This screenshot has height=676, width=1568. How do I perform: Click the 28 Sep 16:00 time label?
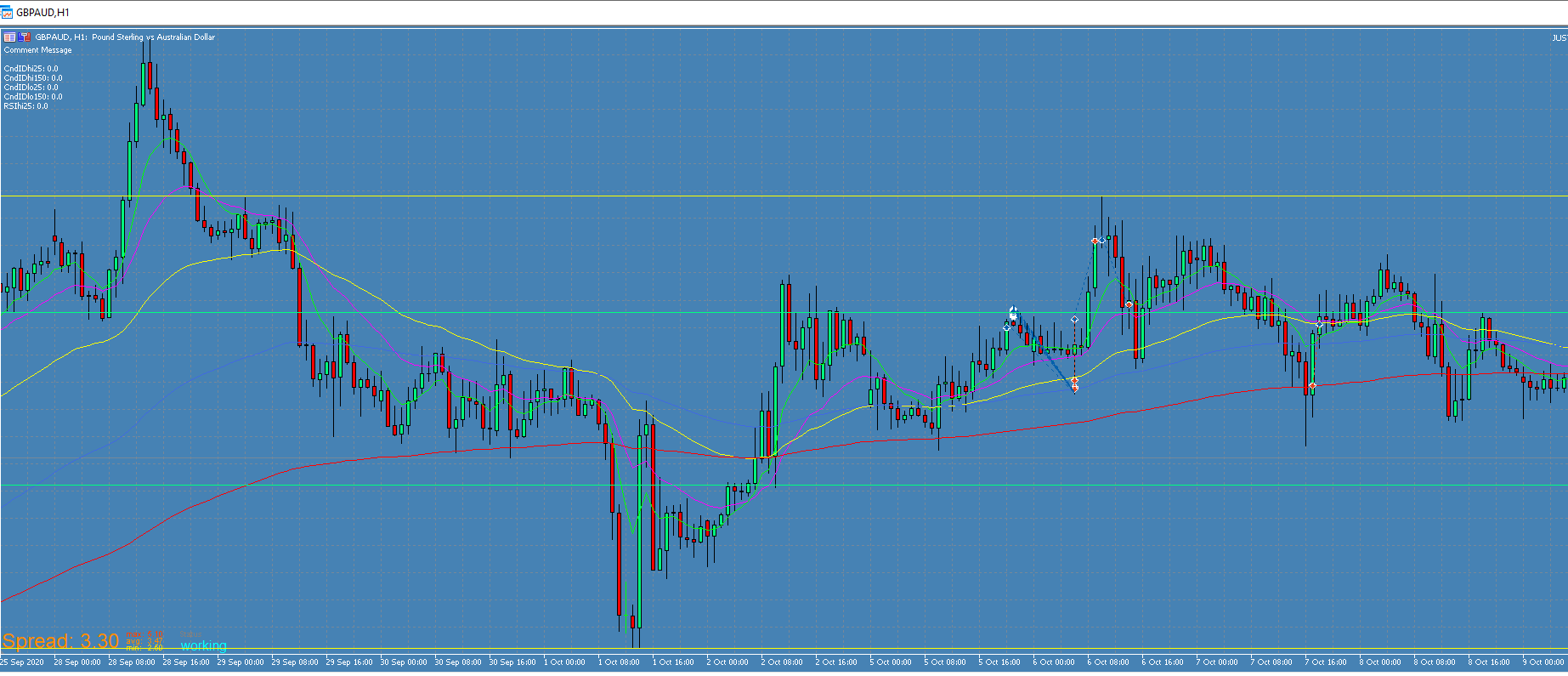click(186, 662)
